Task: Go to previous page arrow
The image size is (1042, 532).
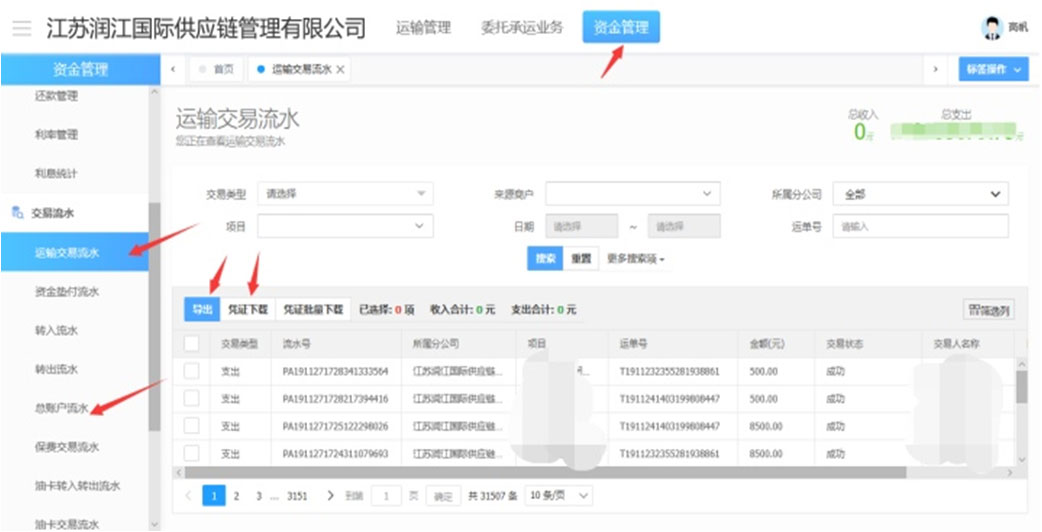Action: click(188, 495)
